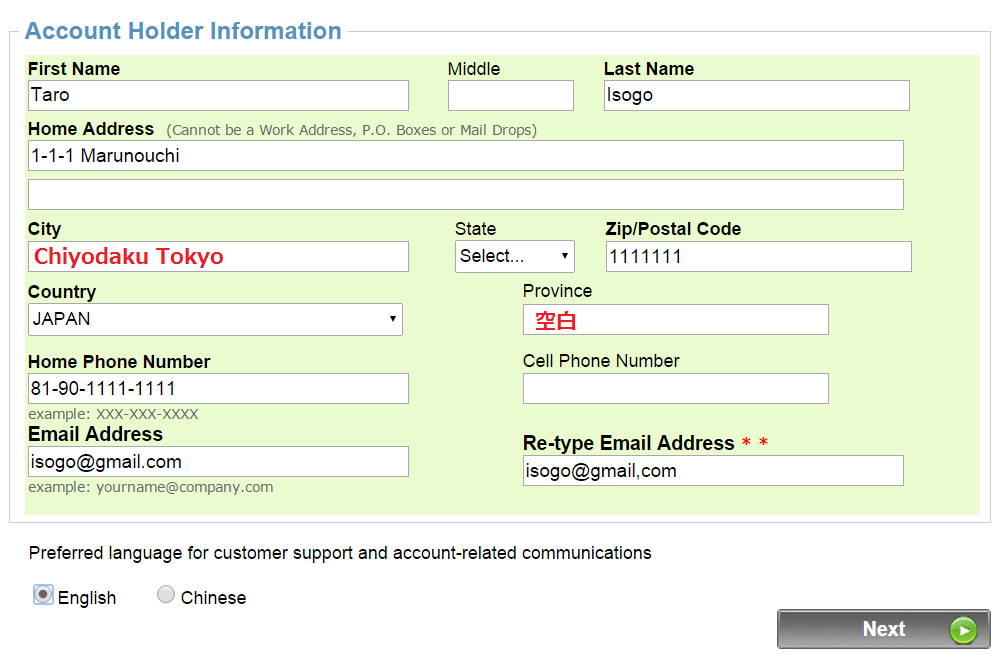1001x665 pixels.
Task: Click the First Name field
Action: (x=218, y=95)
